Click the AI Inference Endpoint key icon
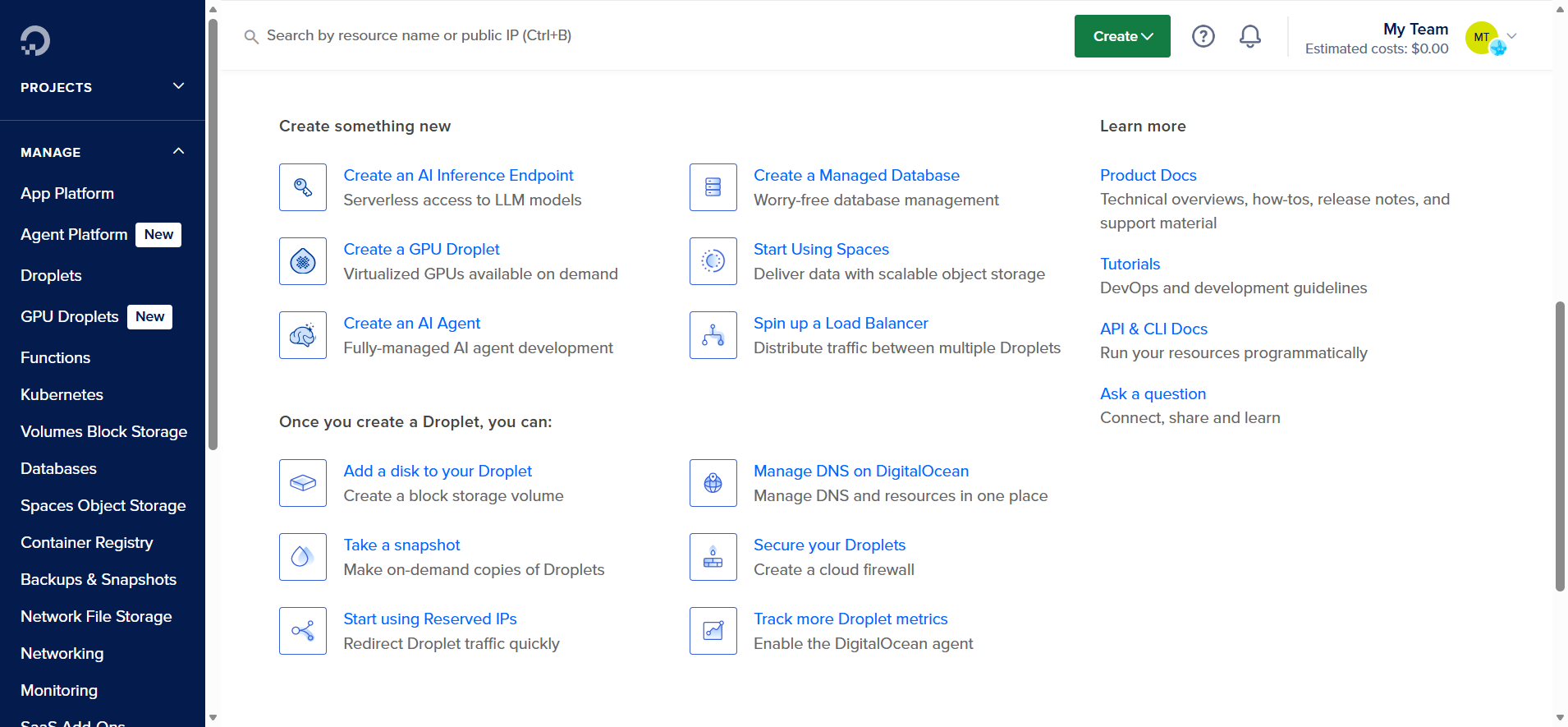Viewport: 1568px width, 727px height. tap(303, 187)
